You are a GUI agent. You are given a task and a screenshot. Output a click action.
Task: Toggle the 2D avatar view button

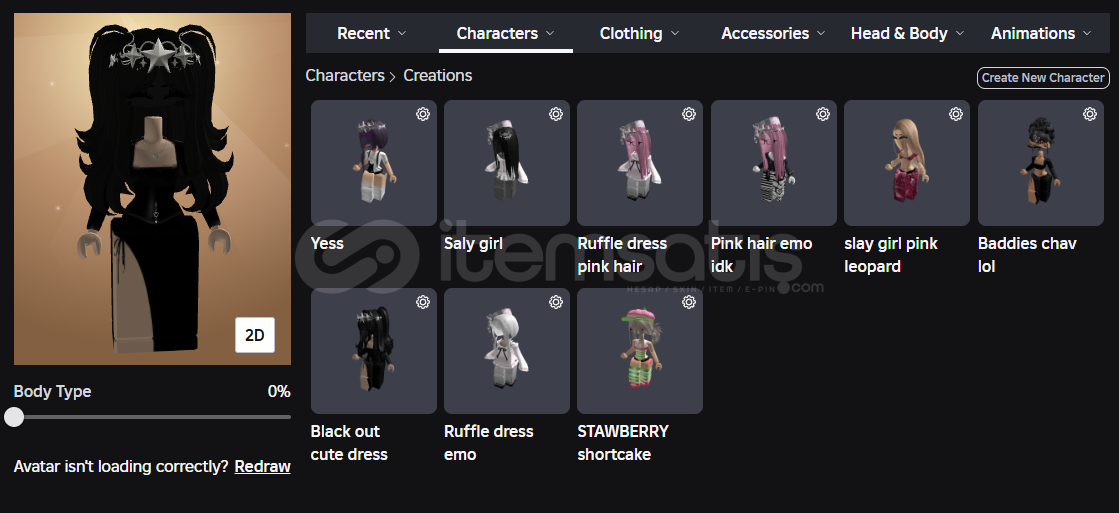point(255,335)
